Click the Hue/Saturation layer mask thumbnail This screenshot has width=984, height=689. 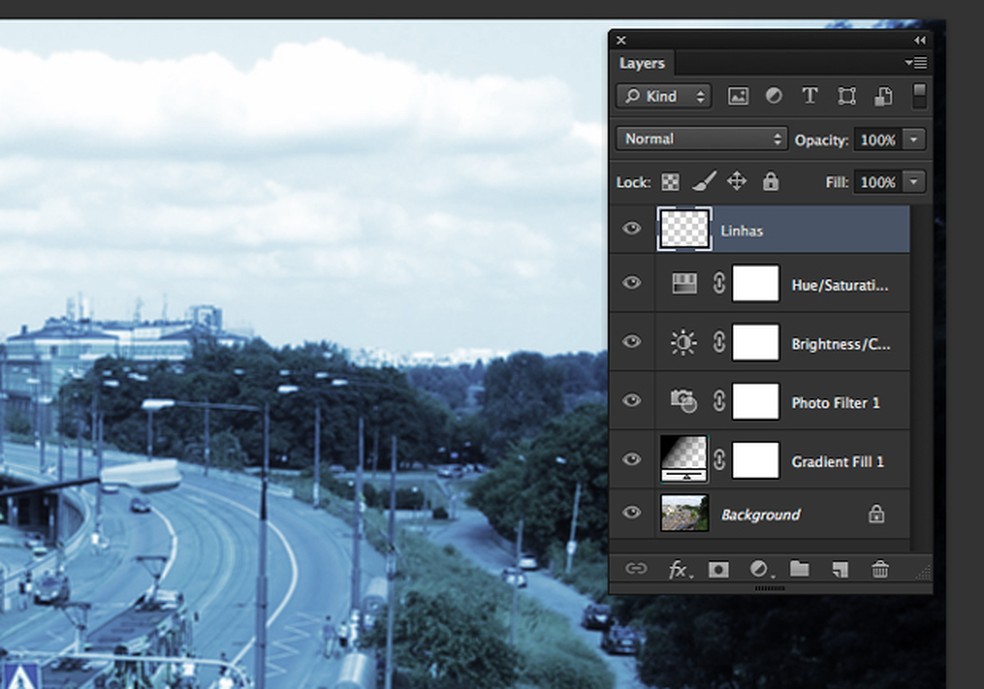point(755,284)
